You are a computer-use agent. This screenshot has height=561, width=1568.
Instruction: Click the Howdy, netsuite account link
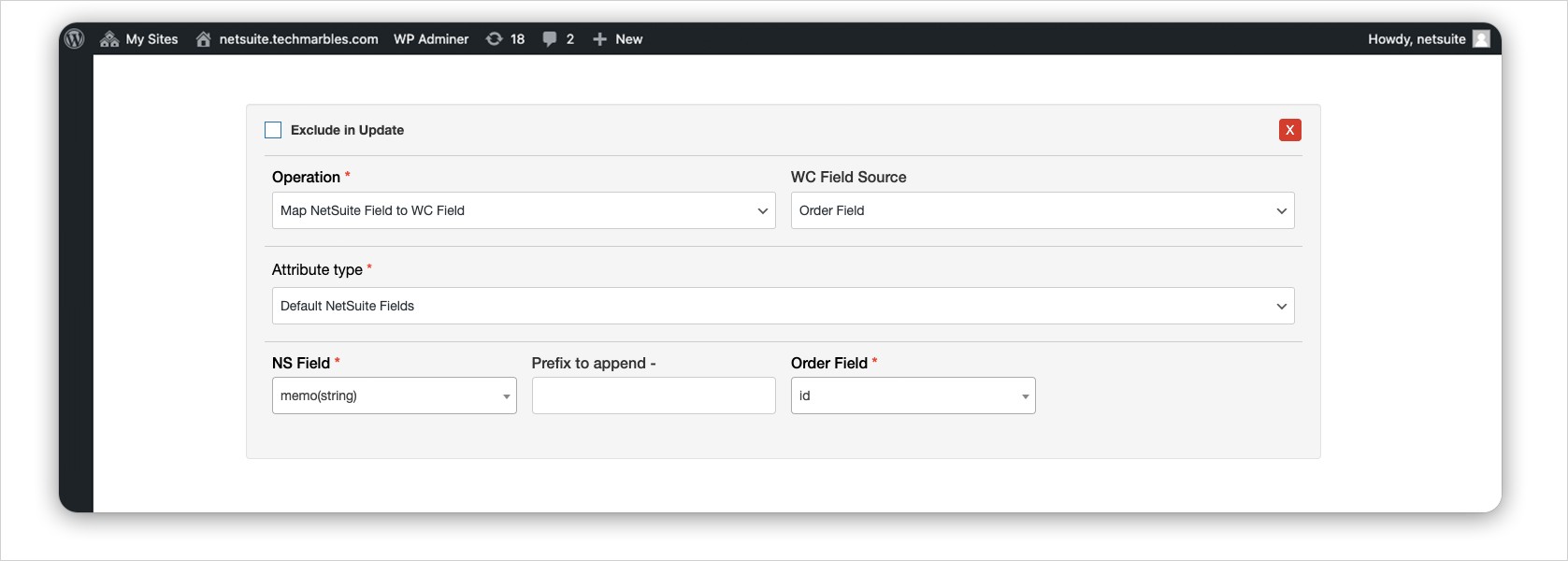(1417, 38)
